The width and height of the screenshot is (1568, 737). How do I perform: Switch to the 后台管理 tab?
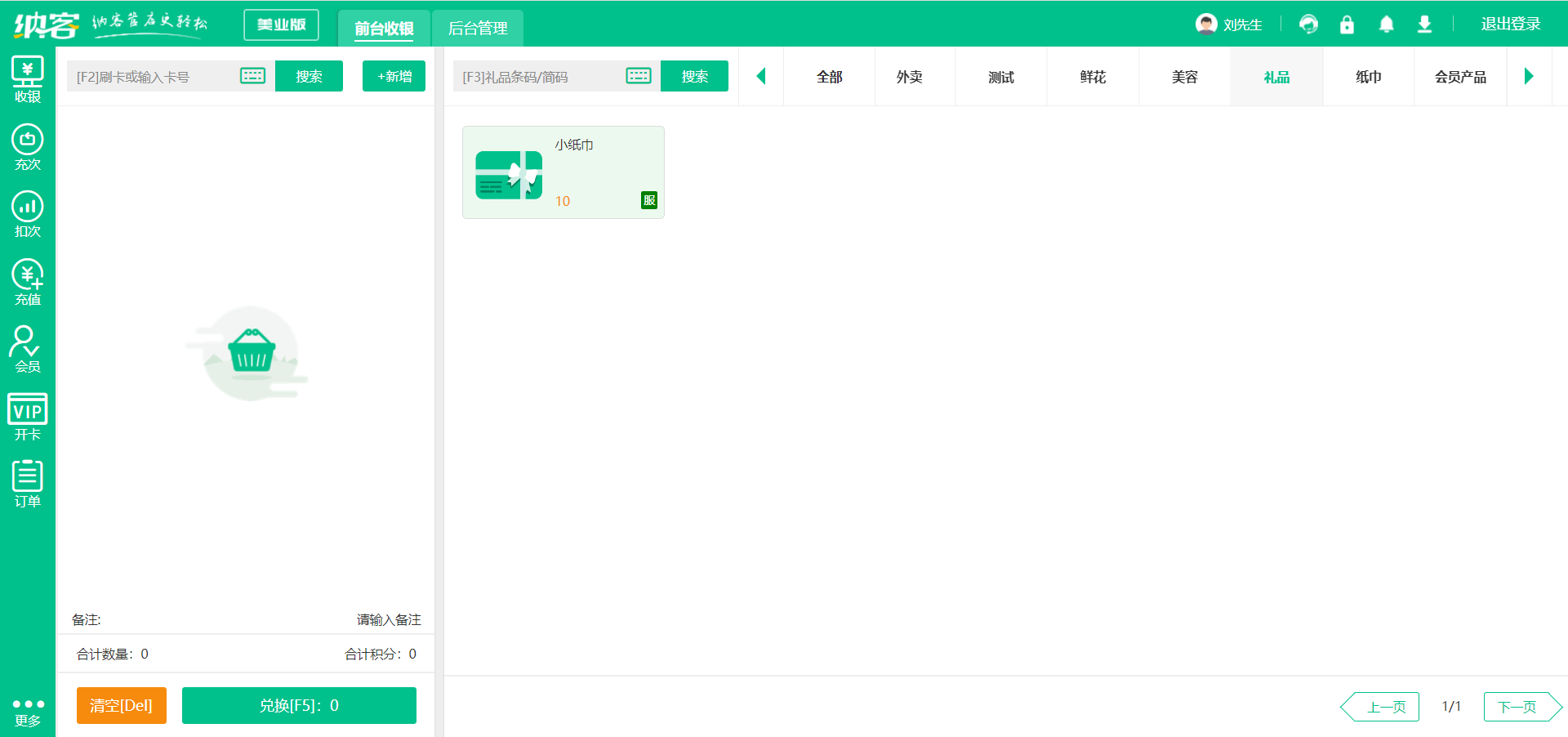pos(478,29)
